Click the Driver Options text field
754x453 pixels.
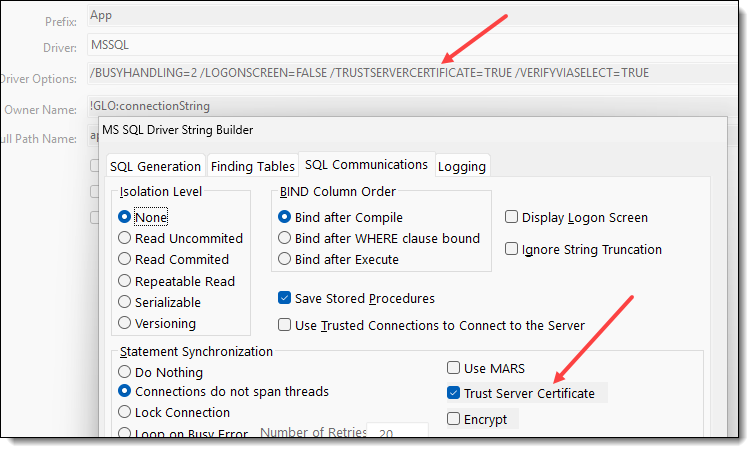400,73
